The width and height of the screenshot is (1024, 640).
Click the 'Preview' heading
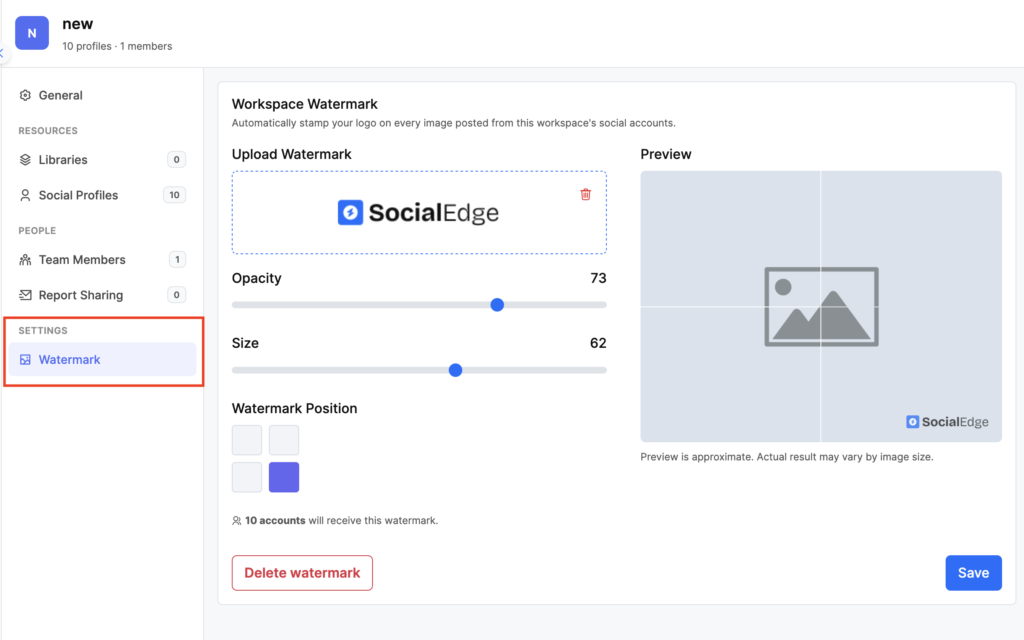click(x=665, y=154)
